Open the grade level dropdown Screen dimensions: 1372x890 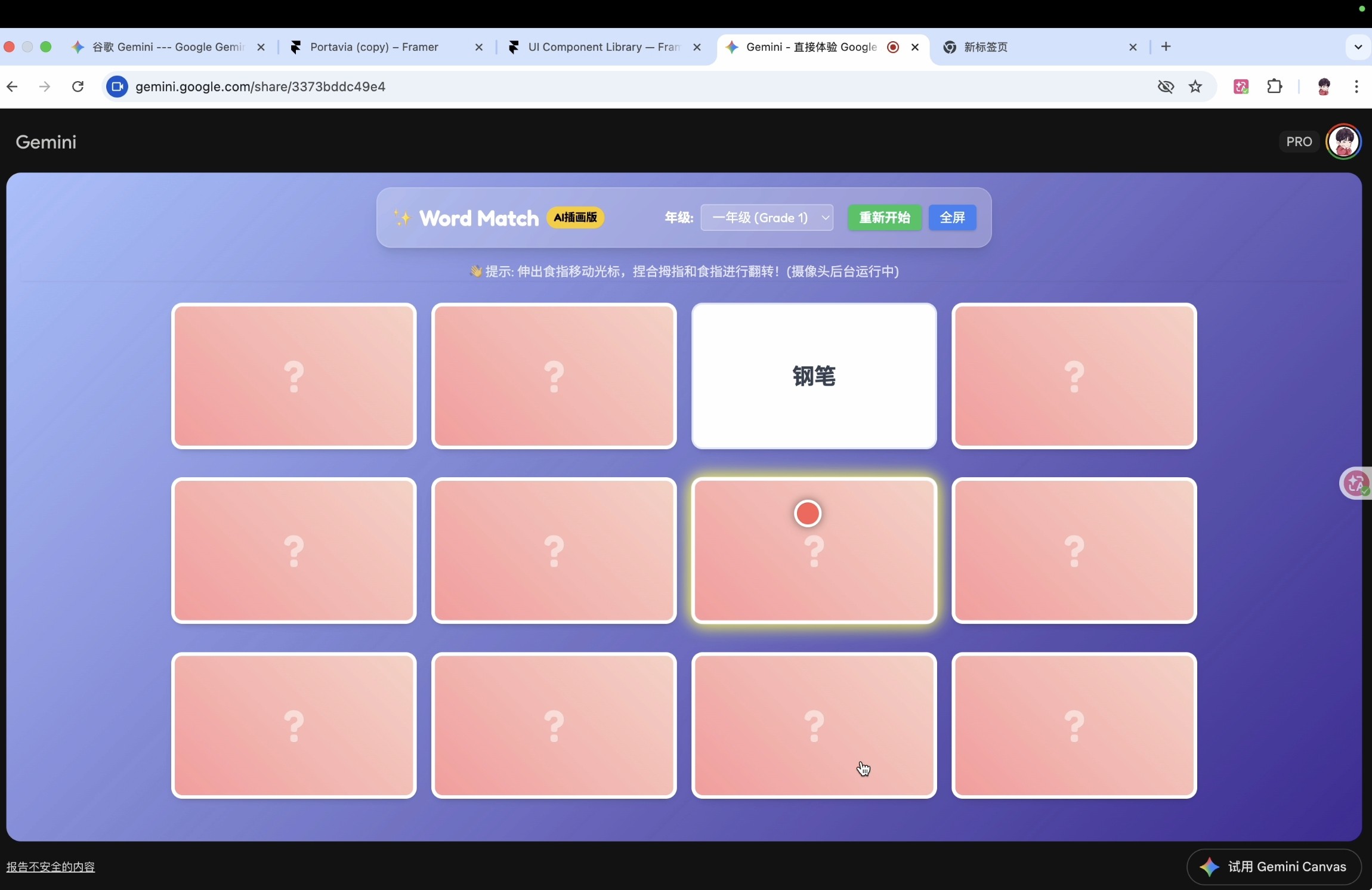click(767, 218)
